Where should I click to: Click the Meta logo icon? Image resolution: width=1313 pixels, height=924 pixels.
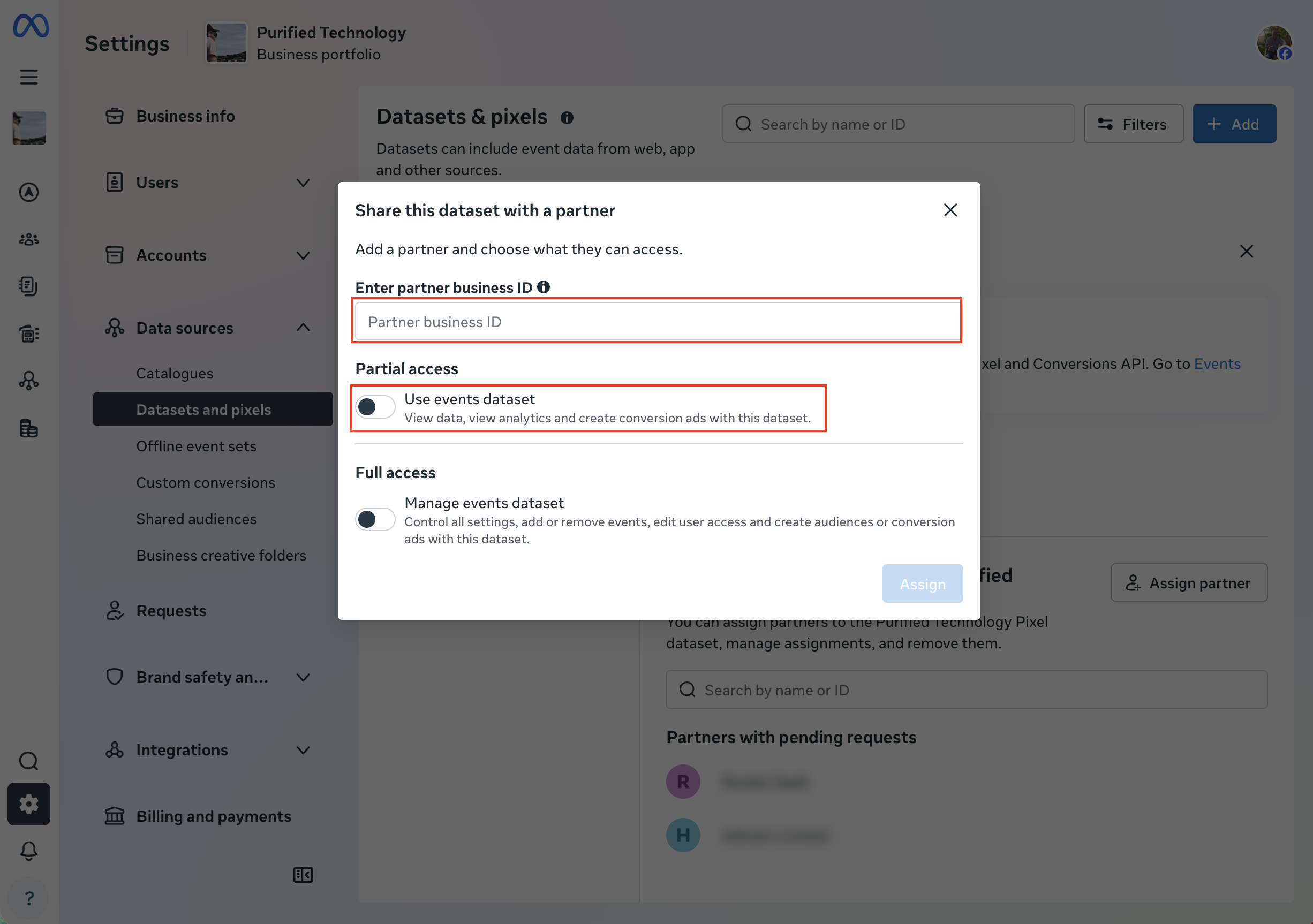coord(31,26)
